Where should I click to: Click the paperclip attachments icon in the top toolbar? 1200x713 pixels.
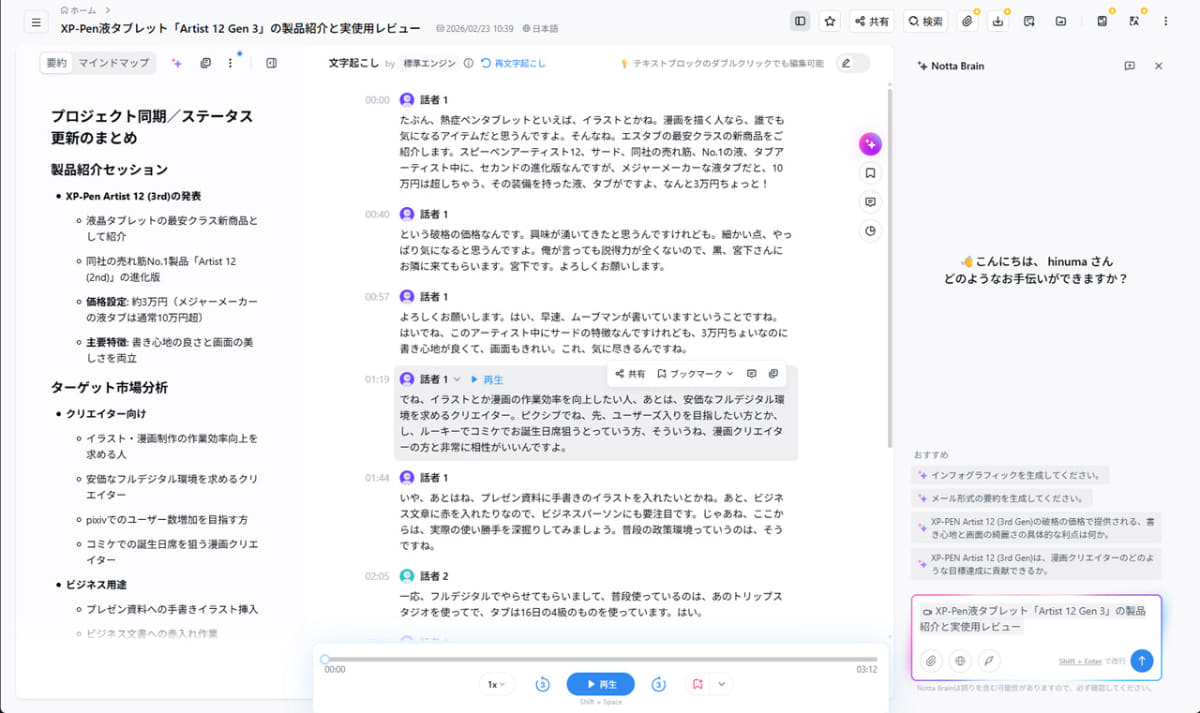pos(966,20)
